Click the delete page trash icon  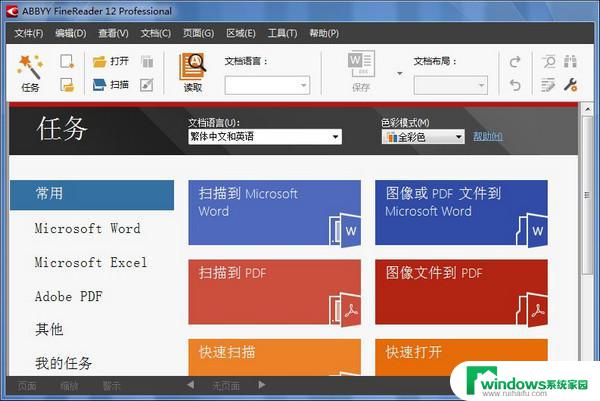(x=147, y=62)
